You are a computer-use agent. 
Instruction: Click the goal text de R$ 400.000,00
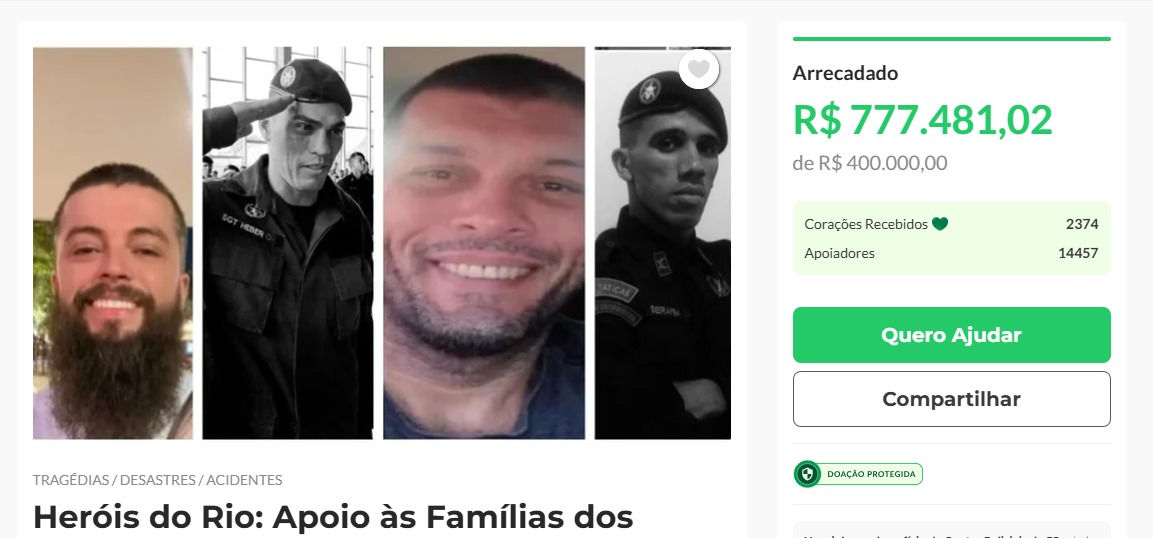pyautogui.click(x=870, y=163)
